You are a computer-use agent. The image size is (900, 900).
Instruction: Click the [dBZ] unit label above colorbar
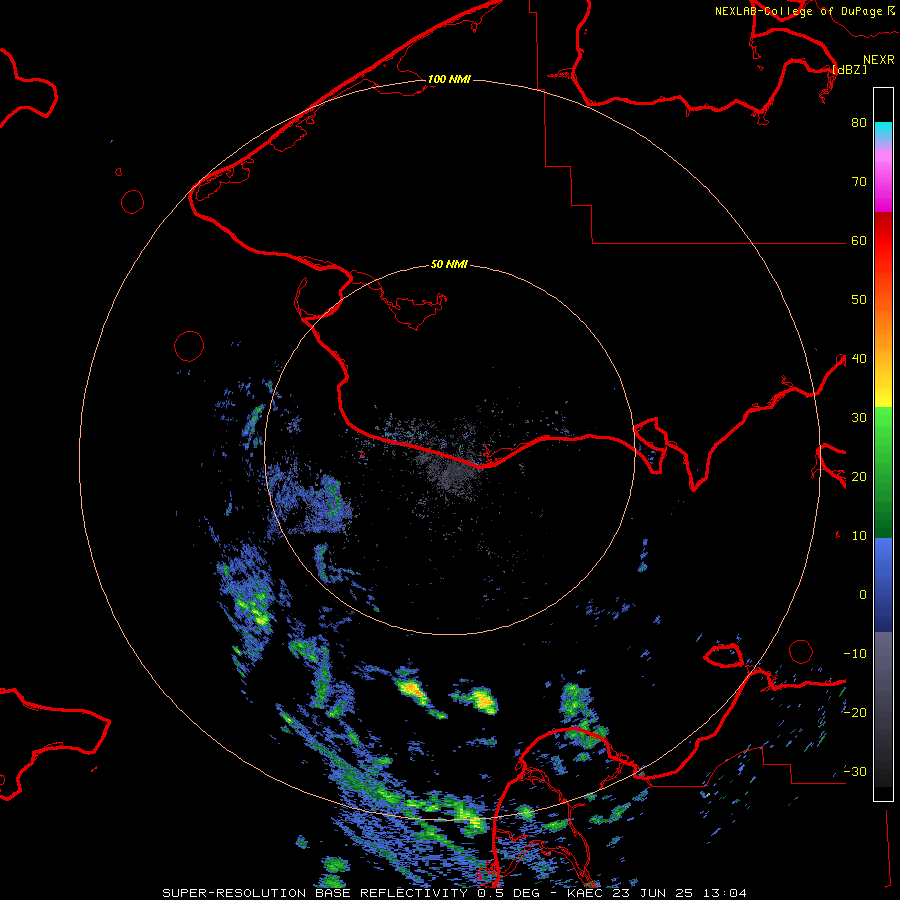849,70
